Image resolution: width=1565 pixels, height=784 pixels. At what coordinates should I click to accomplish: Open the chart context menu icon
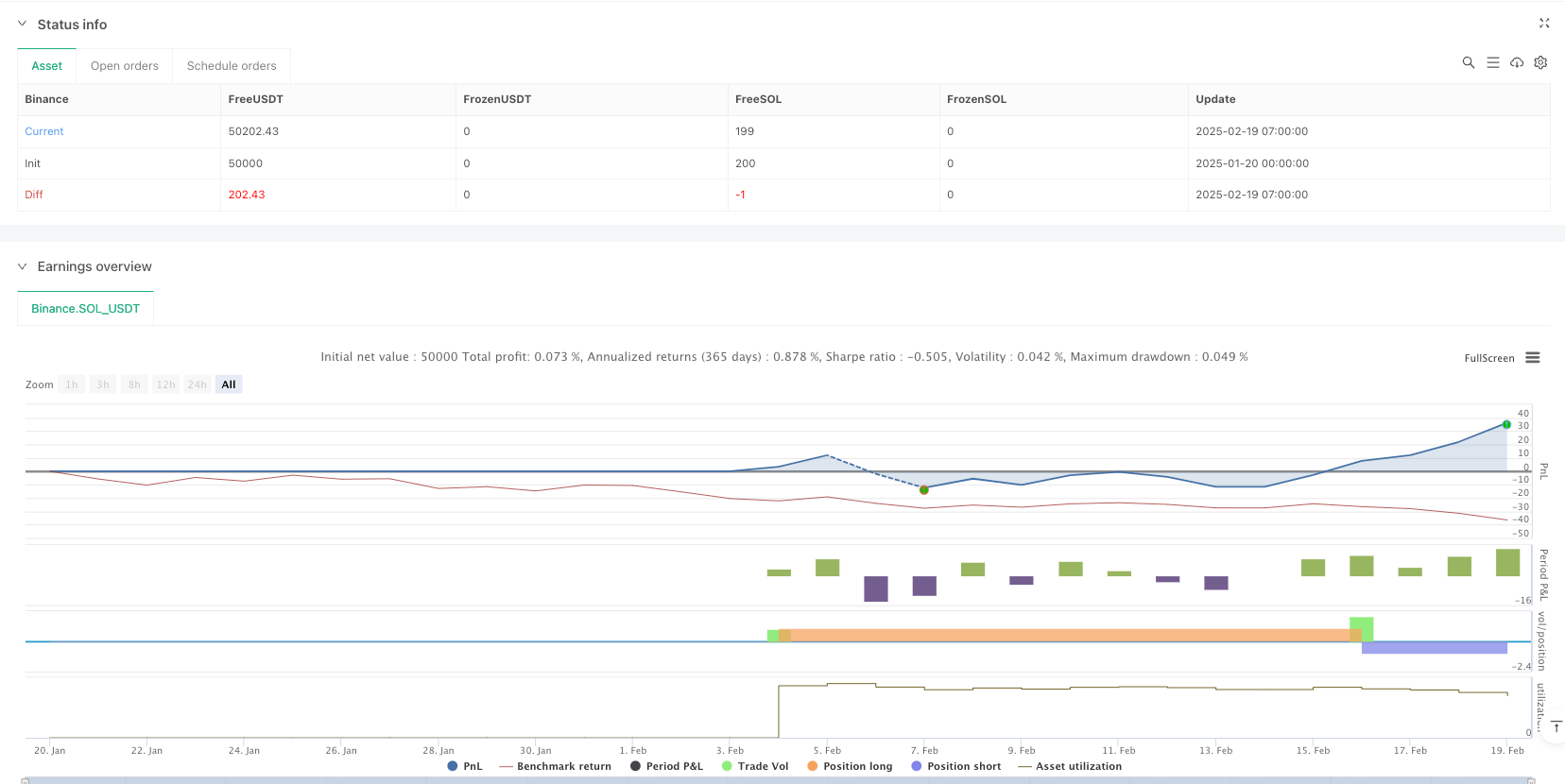[1533, 358]
